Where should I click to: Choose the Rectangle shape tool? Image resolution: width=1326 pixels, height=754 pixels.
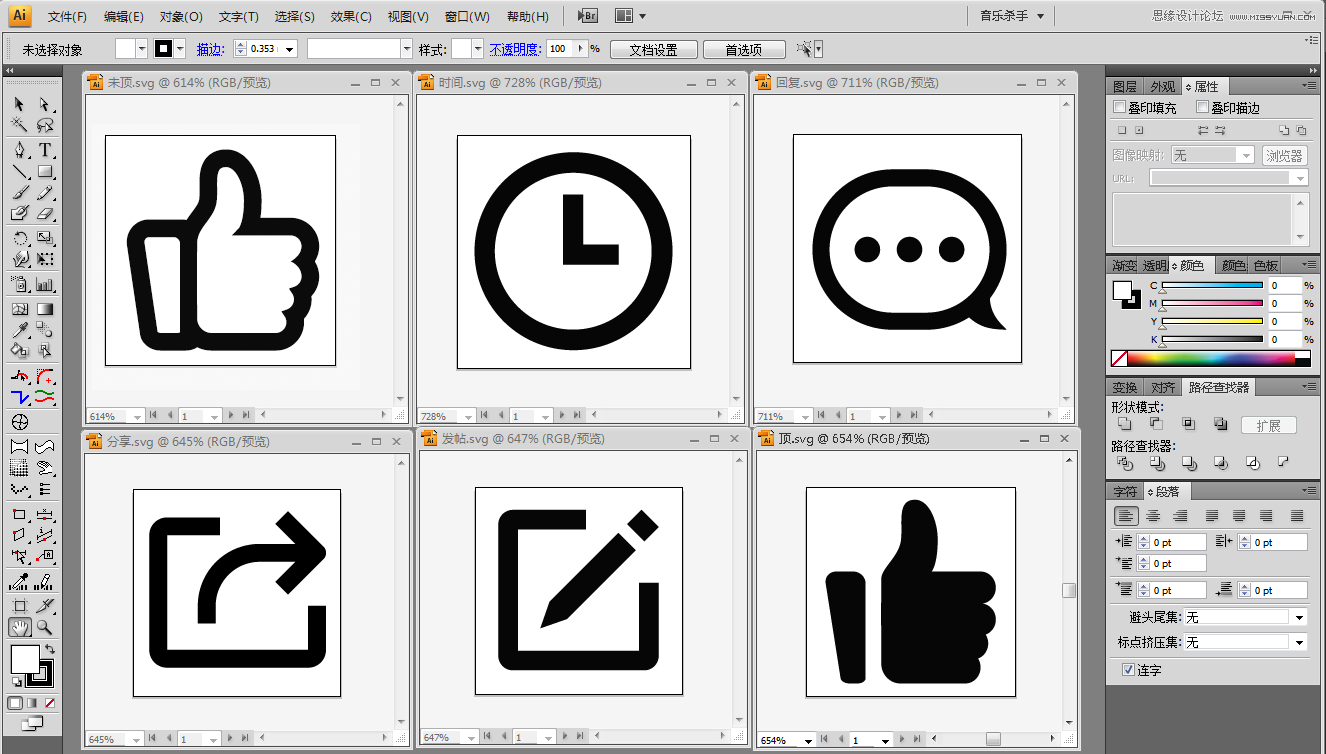tap(45, 172)
